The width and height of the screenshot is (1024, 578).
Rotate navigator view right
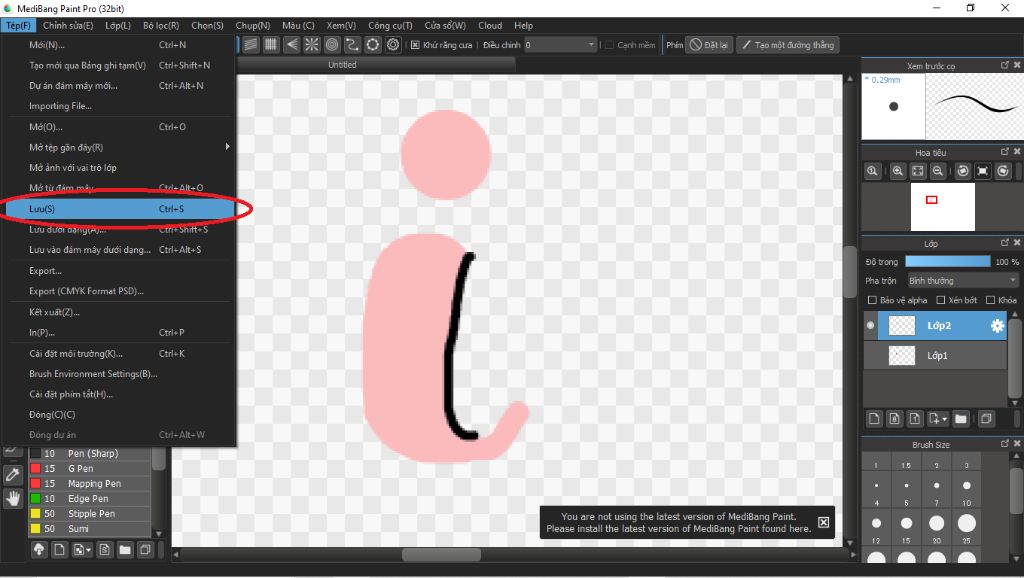1003,171
